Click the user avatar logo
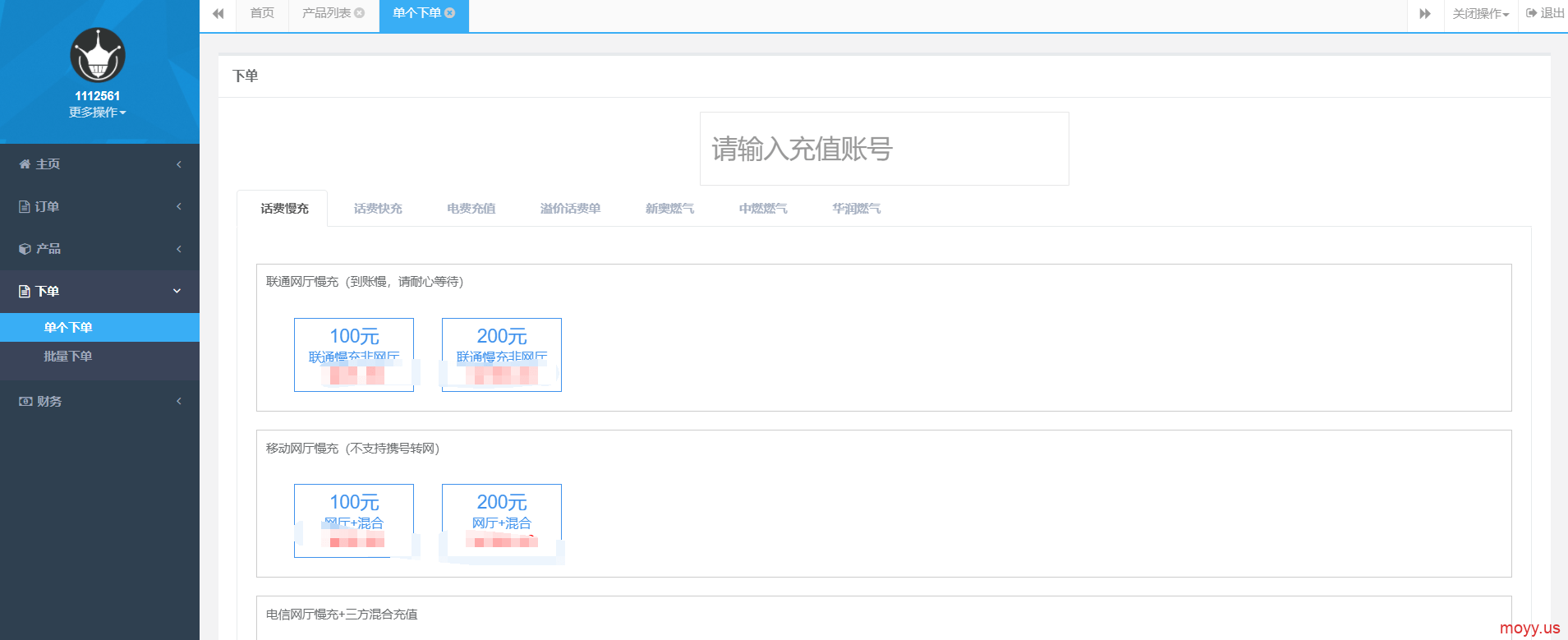1568x640 pixels. click(98, 55)
